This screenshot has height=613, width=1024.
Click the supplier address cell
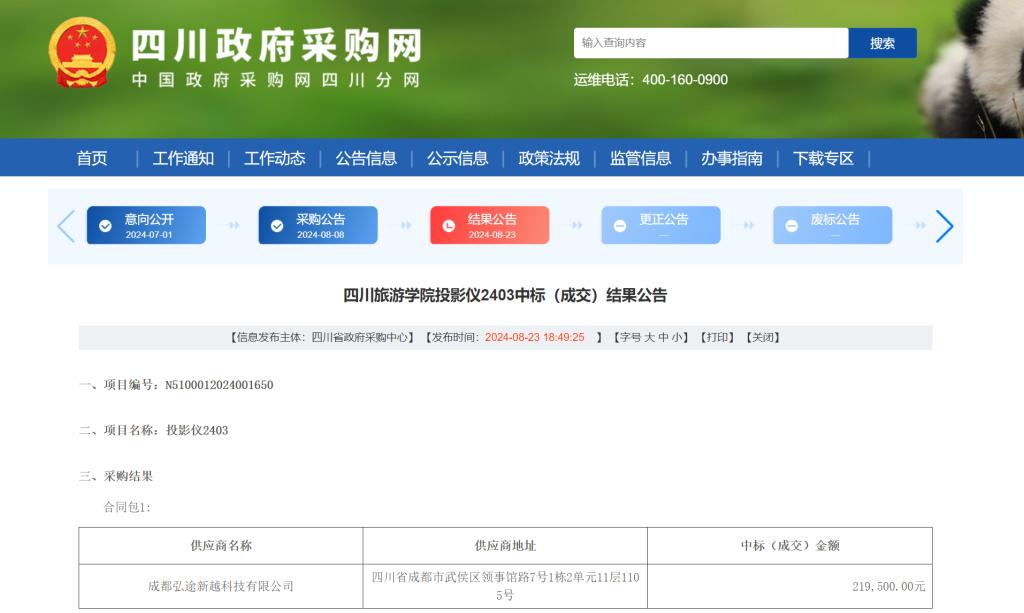point(505,586)
